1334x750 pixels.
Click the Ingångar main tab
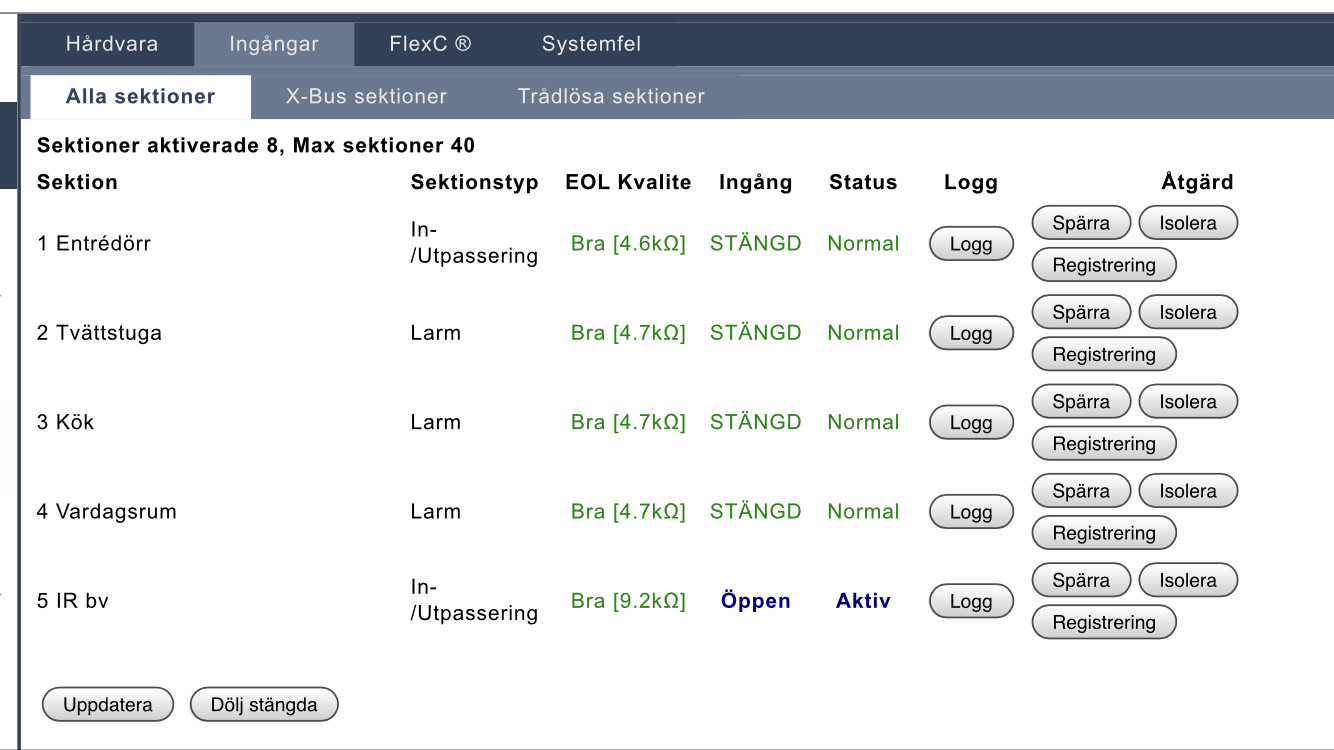[x=273, y=44]
